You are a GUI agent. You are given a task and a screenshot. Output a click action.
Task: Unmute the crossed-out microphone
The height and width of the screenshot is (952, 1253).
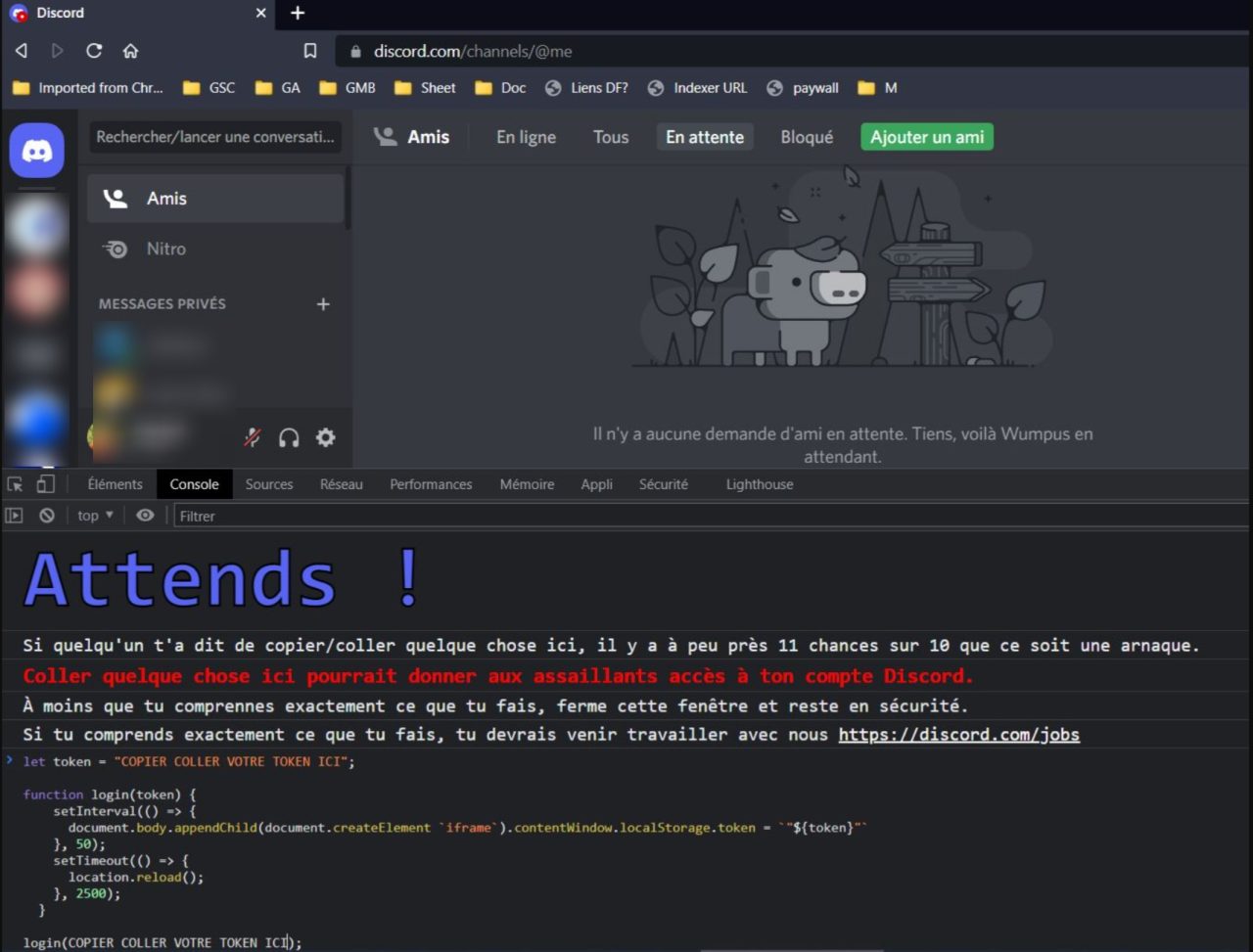pyautogui.click(x=252, y=437)
